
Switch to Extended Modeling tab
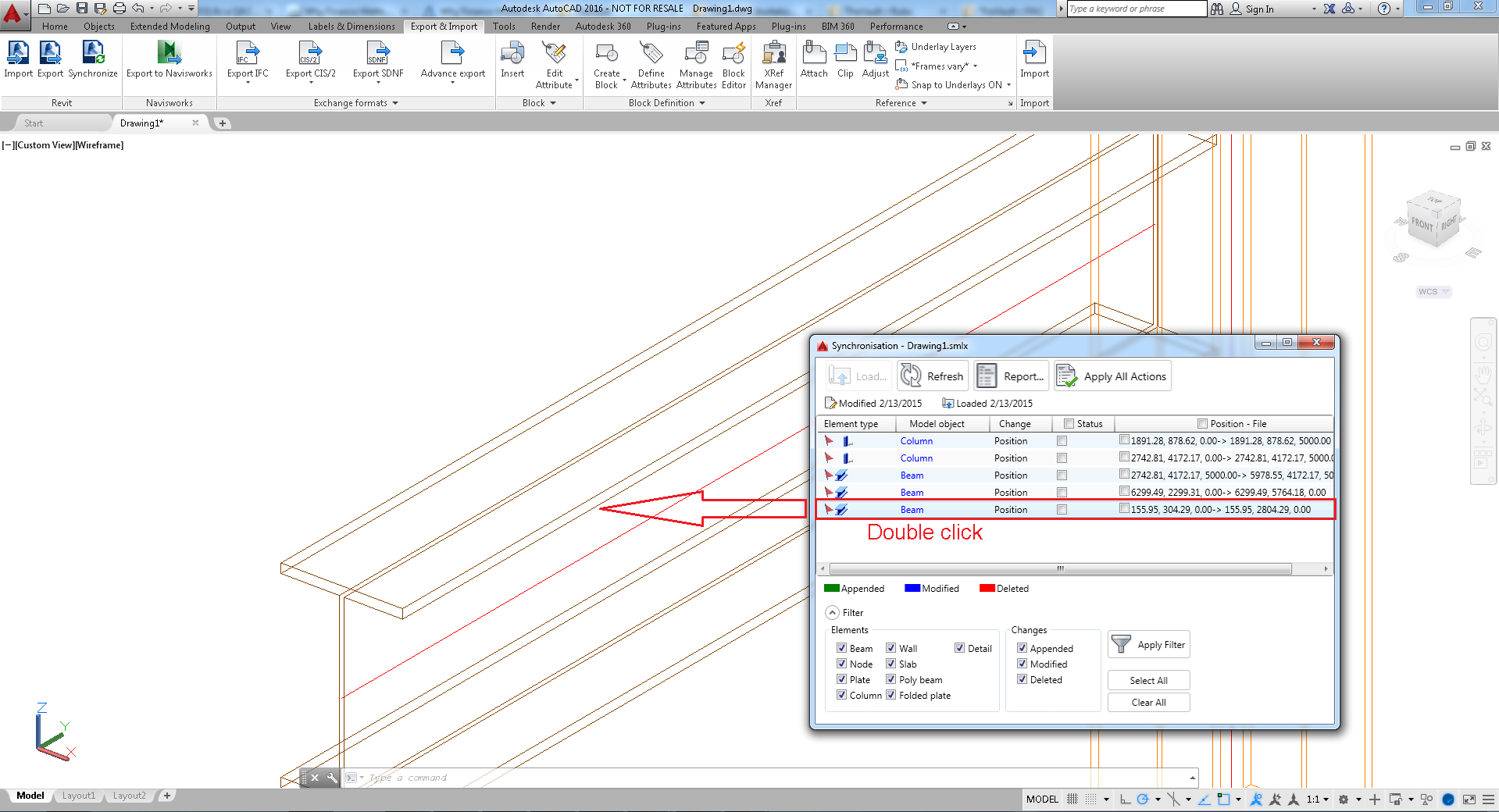(x=170, y=27)
